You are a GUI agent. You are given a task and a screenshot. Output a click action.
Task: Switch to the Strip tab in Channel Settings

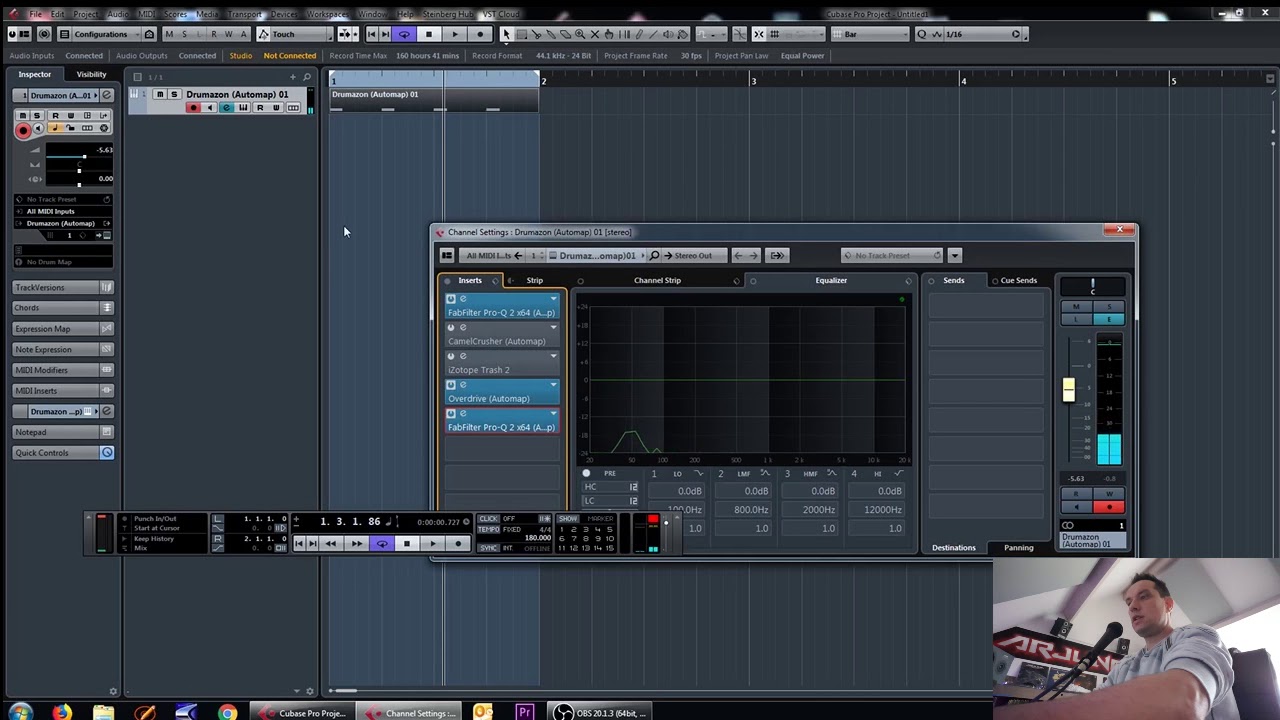coord(535,281)
